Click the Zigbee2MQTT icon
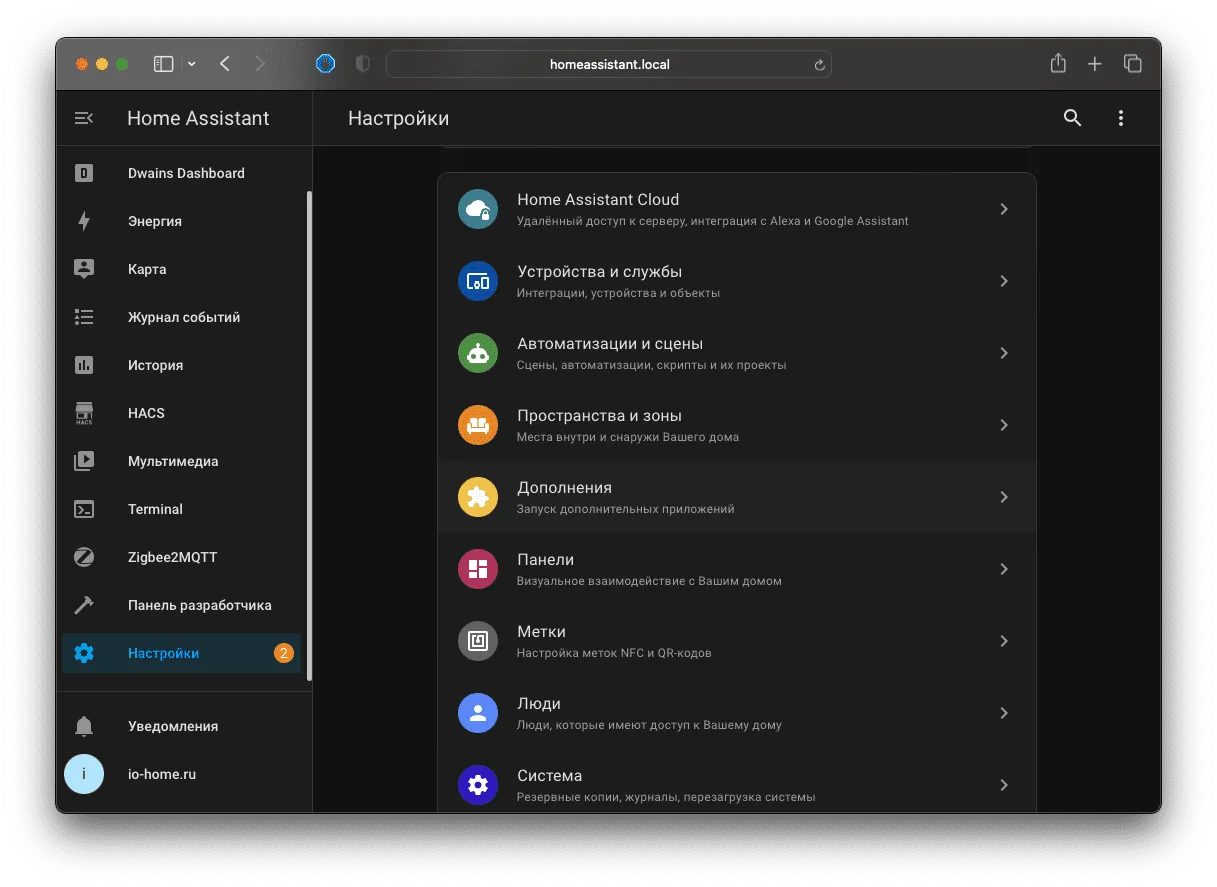 pos(84,557)
